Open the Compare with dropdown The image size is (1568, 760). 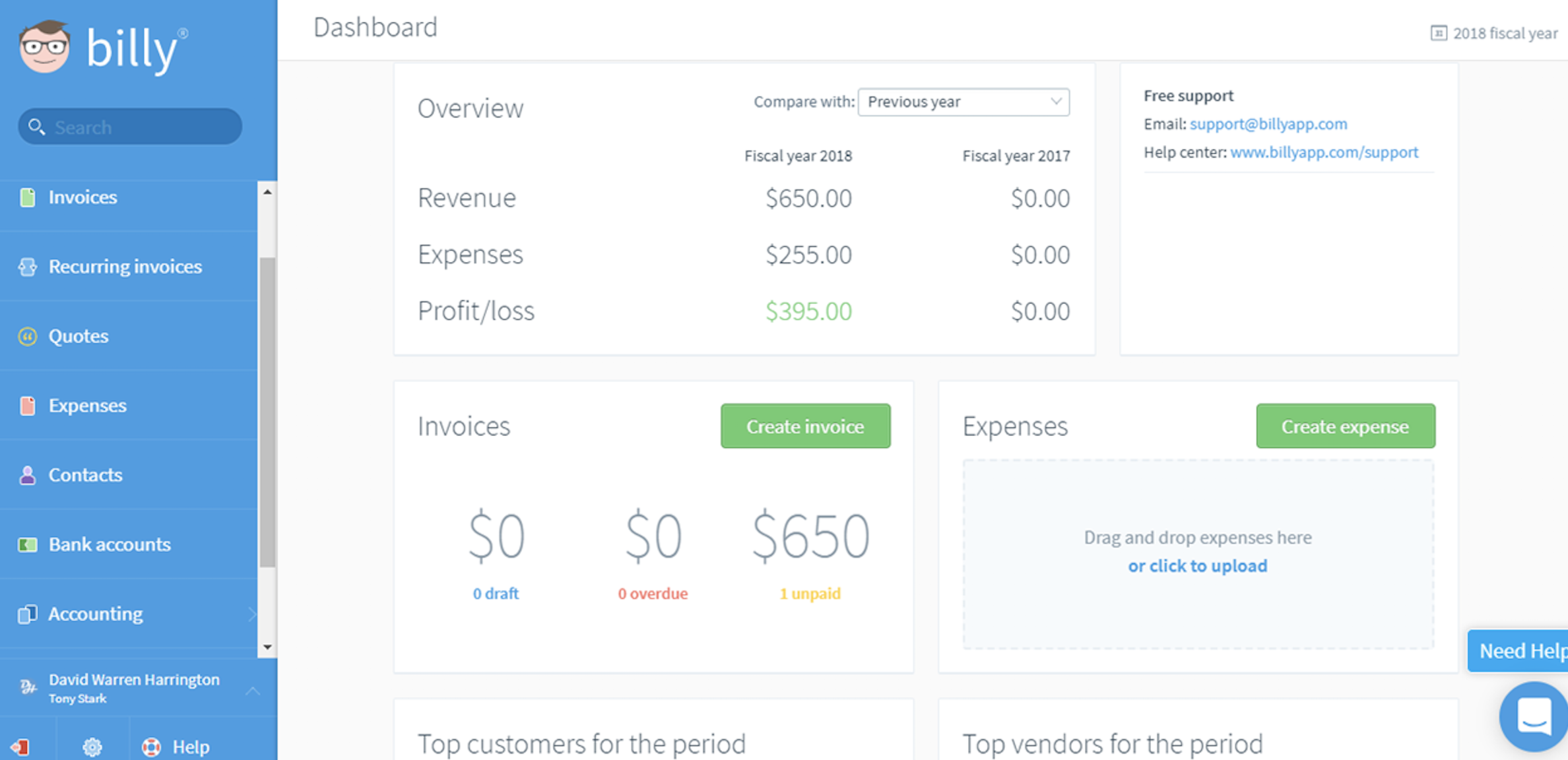coord(963,102)
